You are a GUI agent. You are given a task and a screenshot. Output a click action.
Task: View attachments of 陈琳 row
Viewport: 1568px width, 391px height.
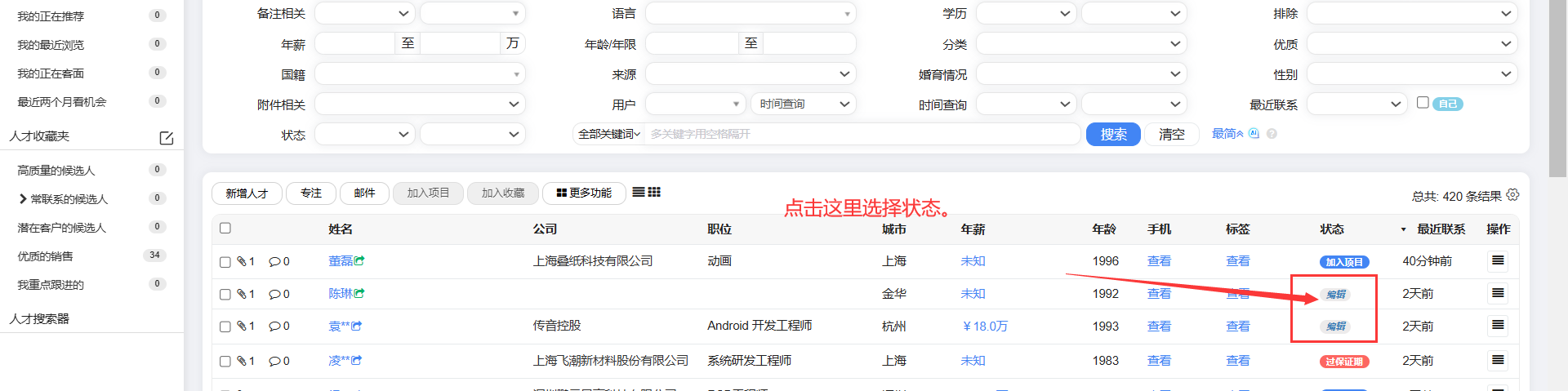(x=246, y=294)
